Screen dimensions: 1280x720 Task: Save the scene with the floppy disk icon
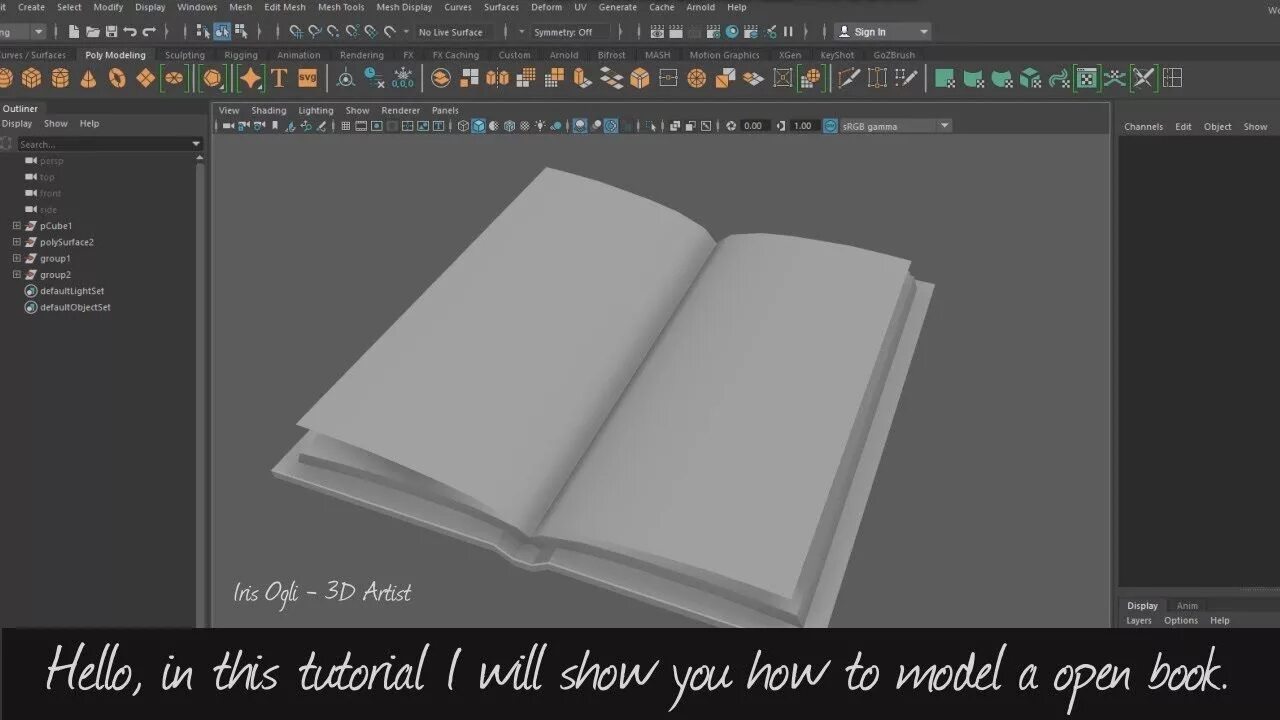tap(111, 32)
